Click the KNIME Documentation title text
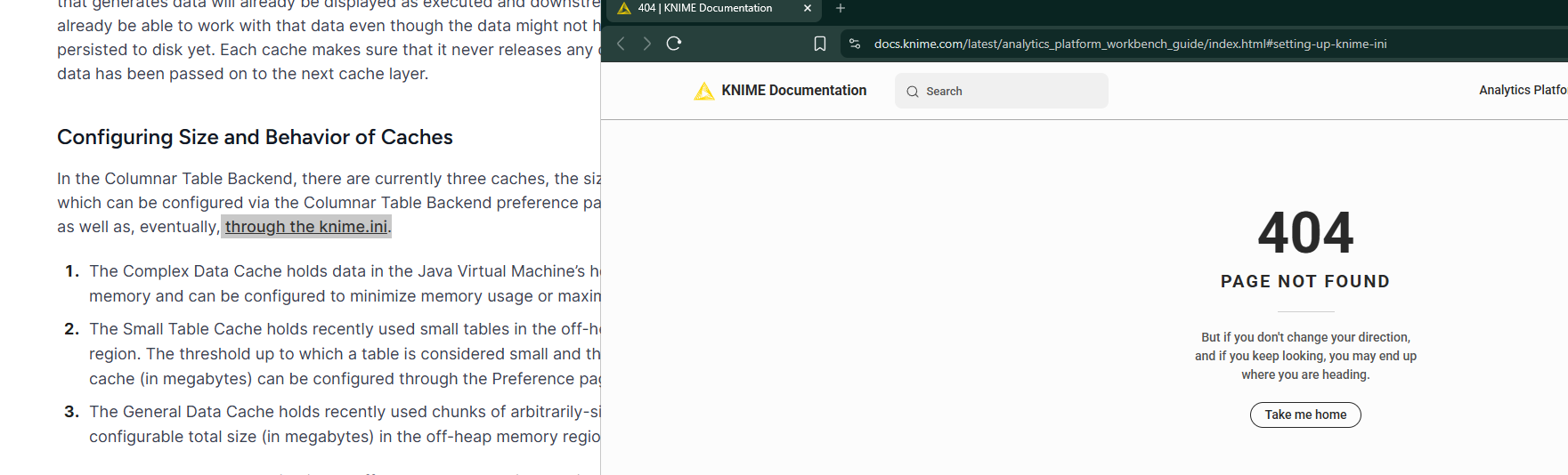Image resolution: width=1568 pixels, height=475 pixels. tap(793, 91)
